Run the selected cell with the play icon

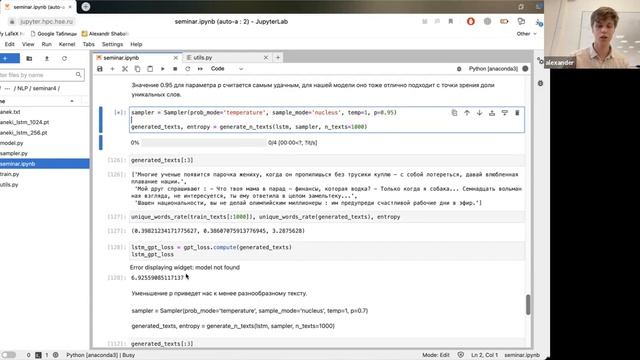162,69
